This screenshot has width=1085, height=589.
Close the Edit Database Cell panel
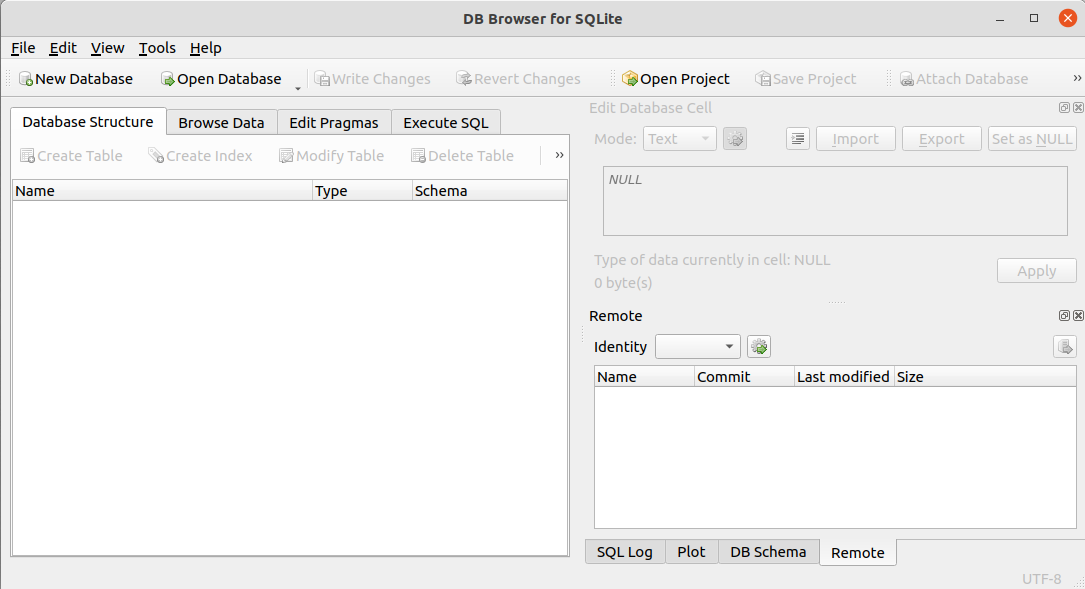coord(1078,107)
